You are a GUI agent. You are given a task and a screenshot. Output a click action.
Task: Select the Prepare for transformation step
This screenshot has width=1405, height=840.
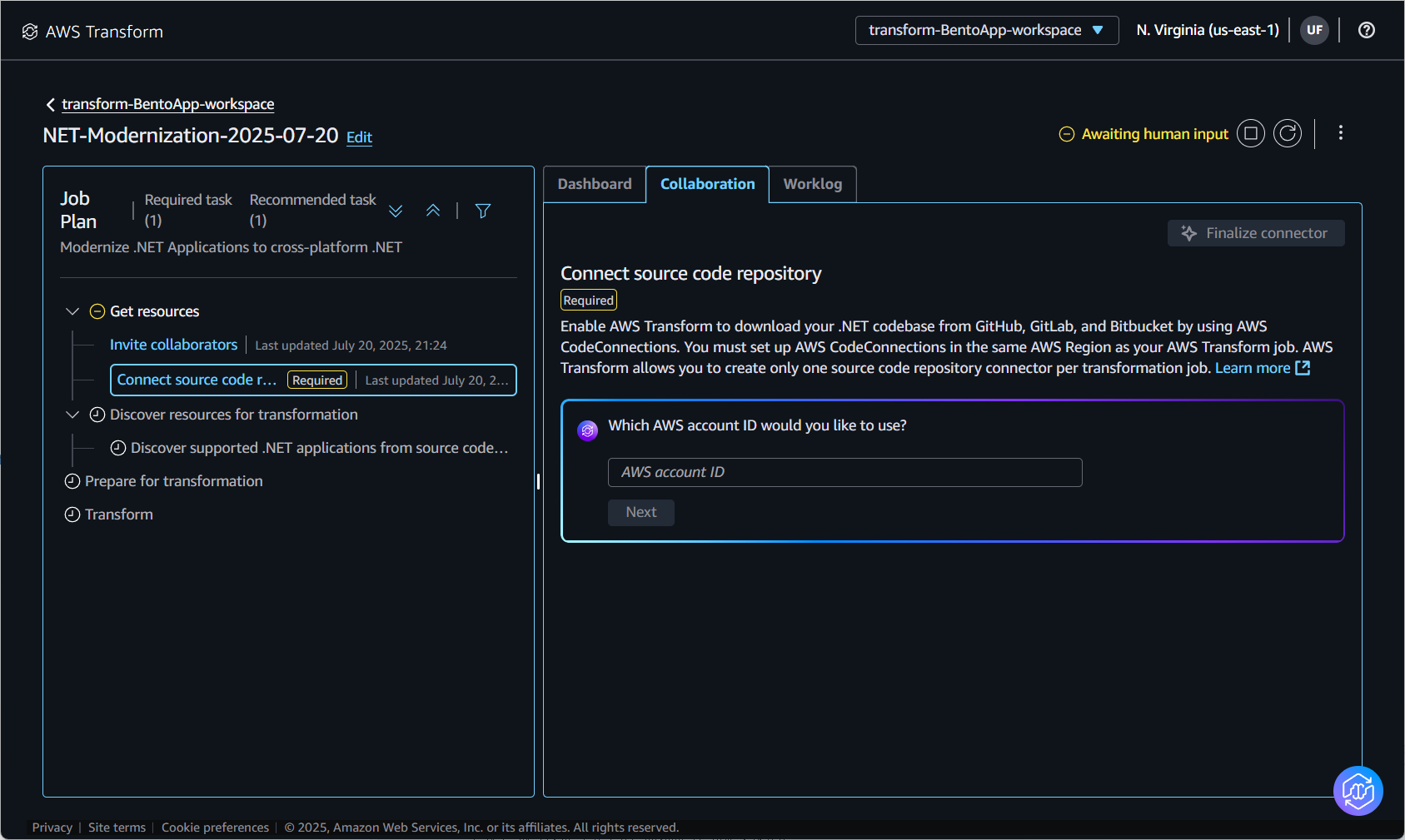coord(174,481)
